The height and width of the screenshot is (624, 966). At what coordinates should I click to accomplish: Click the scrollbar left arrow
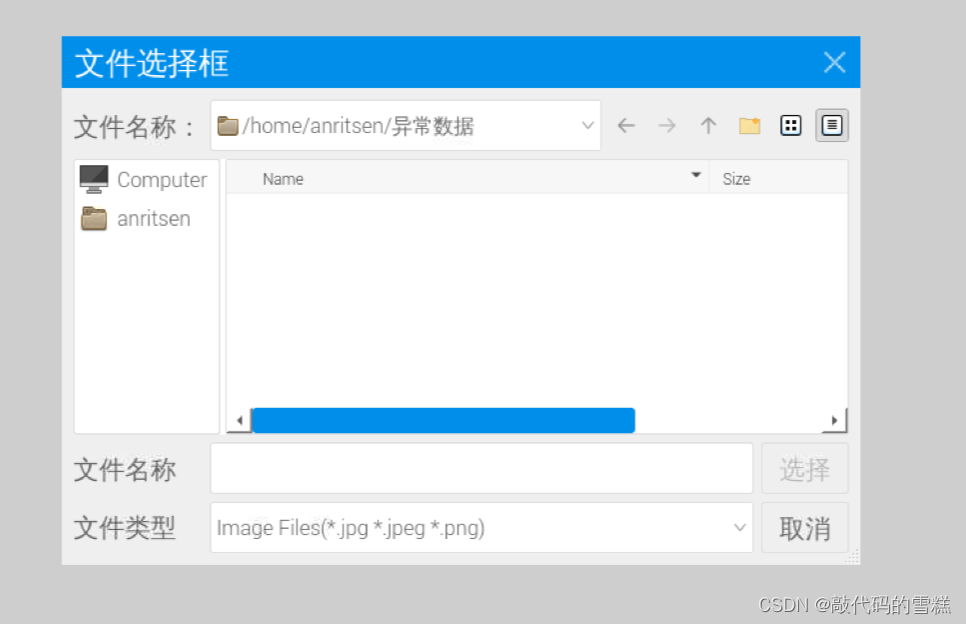(x=240, y=421)
